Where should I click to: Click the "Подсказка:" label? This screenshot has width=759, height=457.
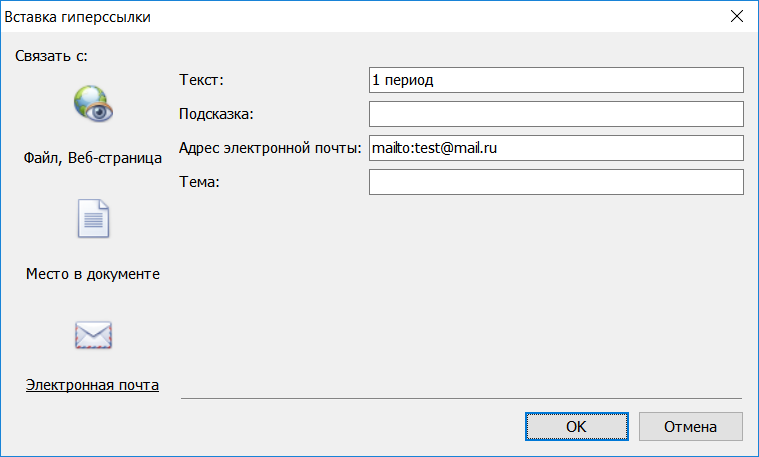(x=216, y=114)
